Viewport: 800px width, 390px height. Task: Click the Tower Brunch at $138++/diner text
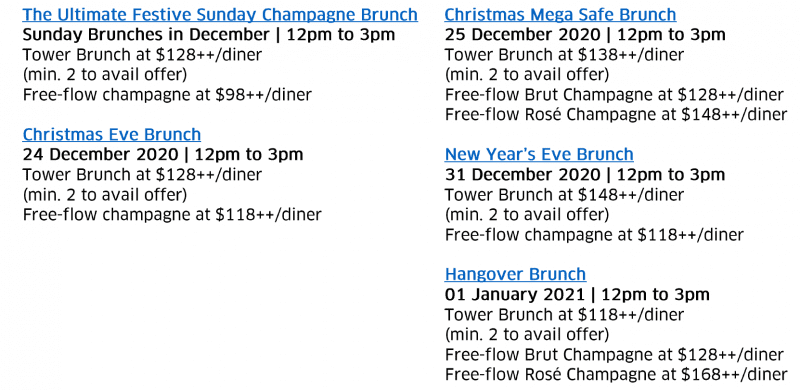click(564, 55)
